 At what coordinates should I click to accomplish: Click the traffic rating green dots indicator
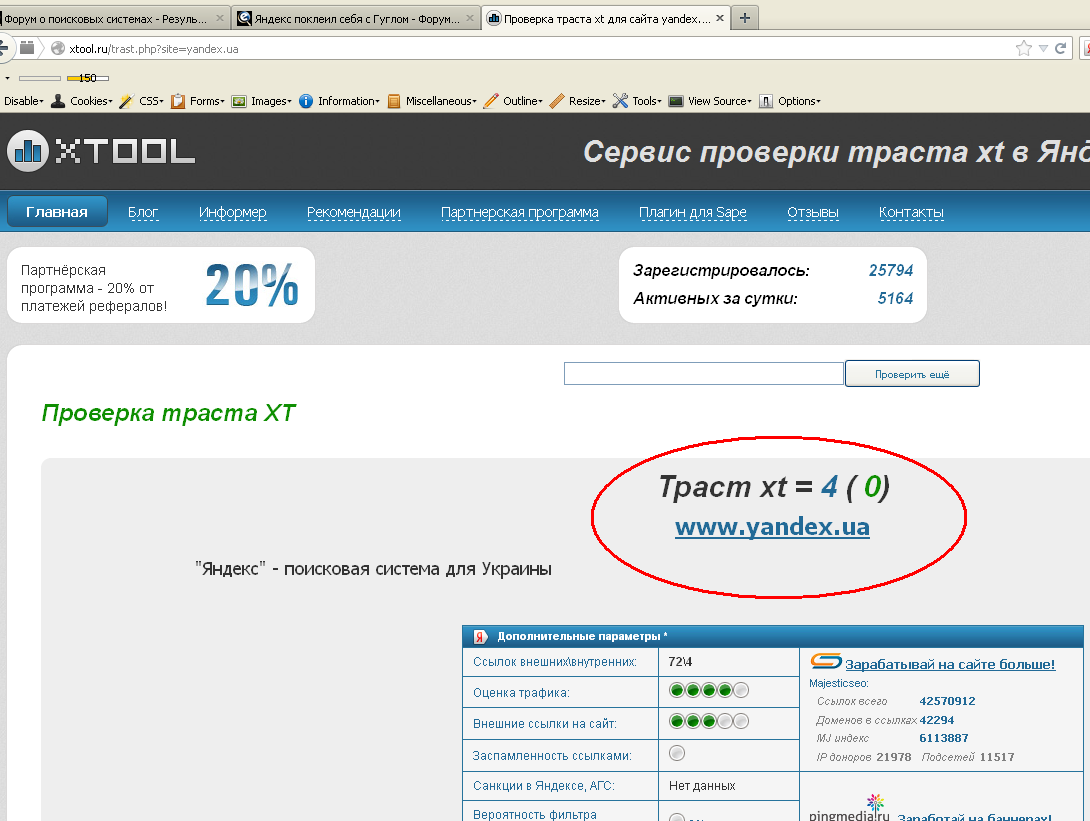tap(708, 690)
